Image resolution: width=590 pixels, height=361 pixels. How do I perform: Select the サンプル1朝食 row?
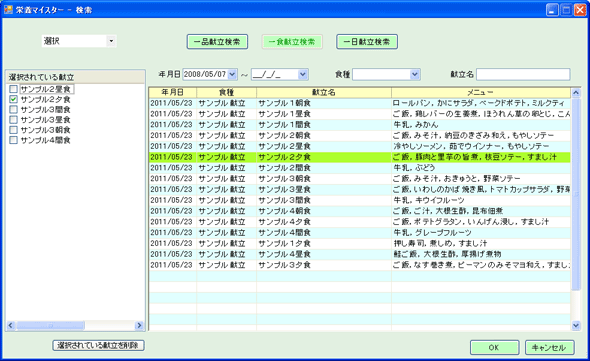pos(360,103)
